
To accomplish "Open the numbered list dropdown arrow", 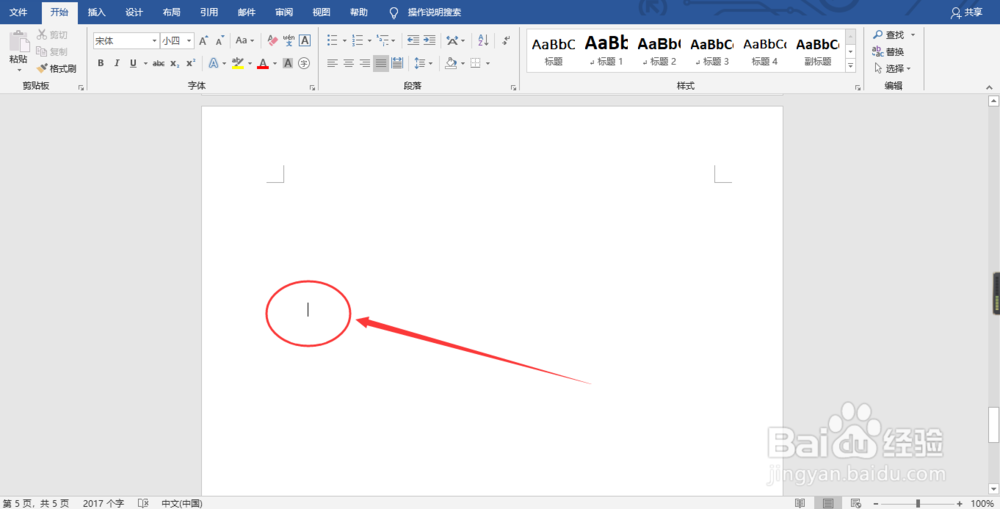I will [369, 41].
